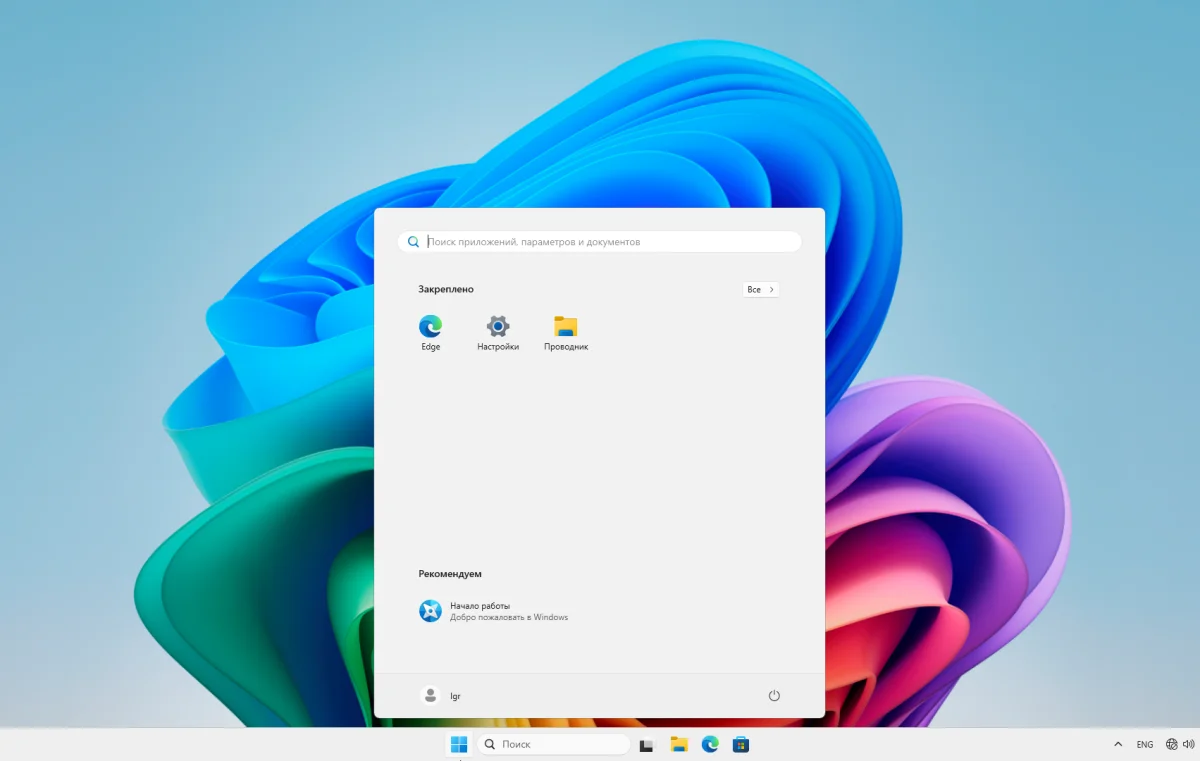This screenshot has height=761, width=1200.
Task: Click the volume icon in system tray
Action: coord(1188,744)
